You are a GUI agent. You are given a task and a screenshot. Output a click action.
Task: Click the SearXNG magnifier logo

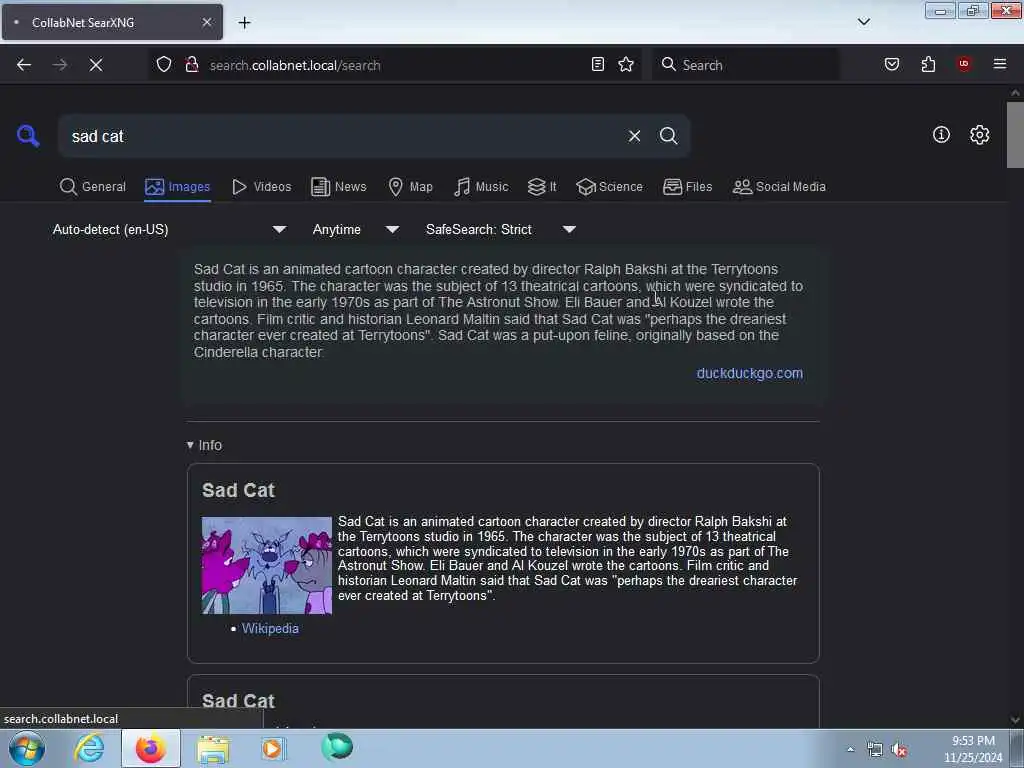[28, 136]
